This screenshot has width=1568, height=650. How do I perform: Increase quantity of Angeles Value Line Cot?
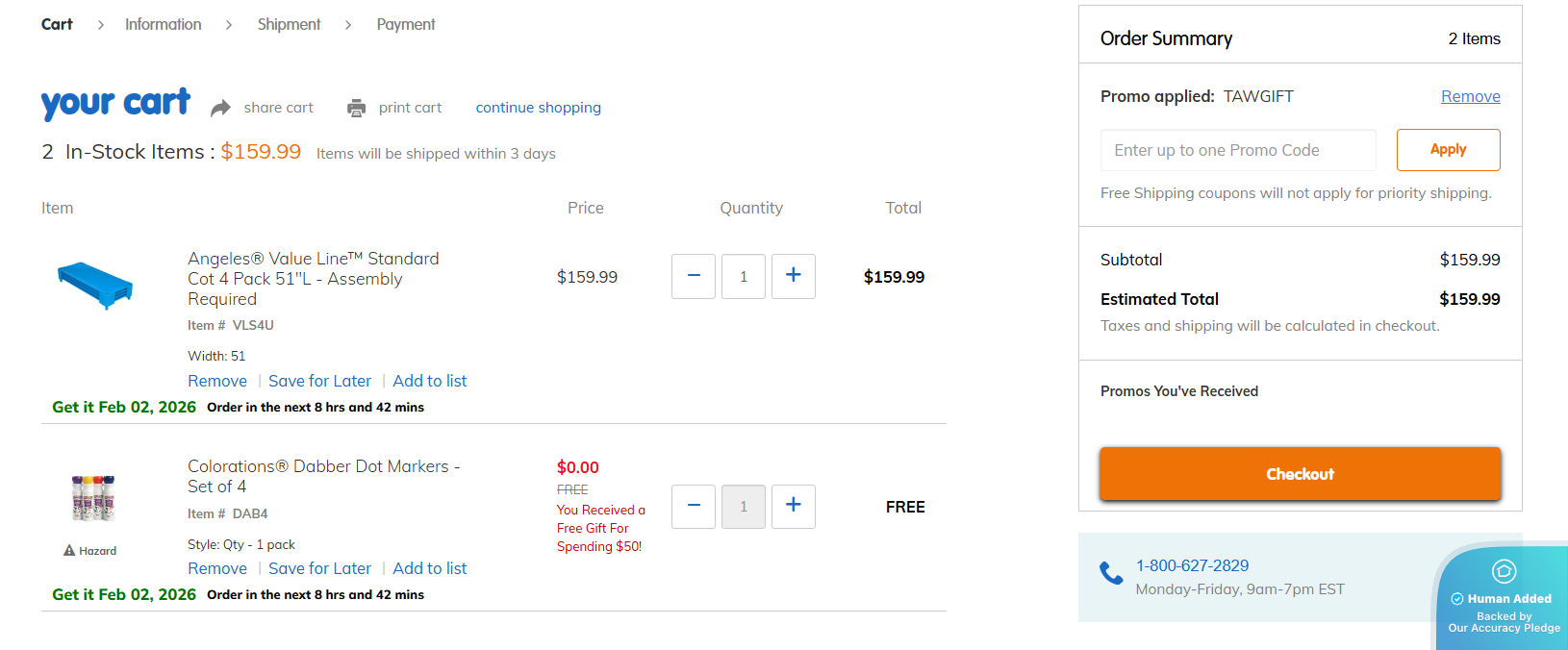(x=794, y=276)
